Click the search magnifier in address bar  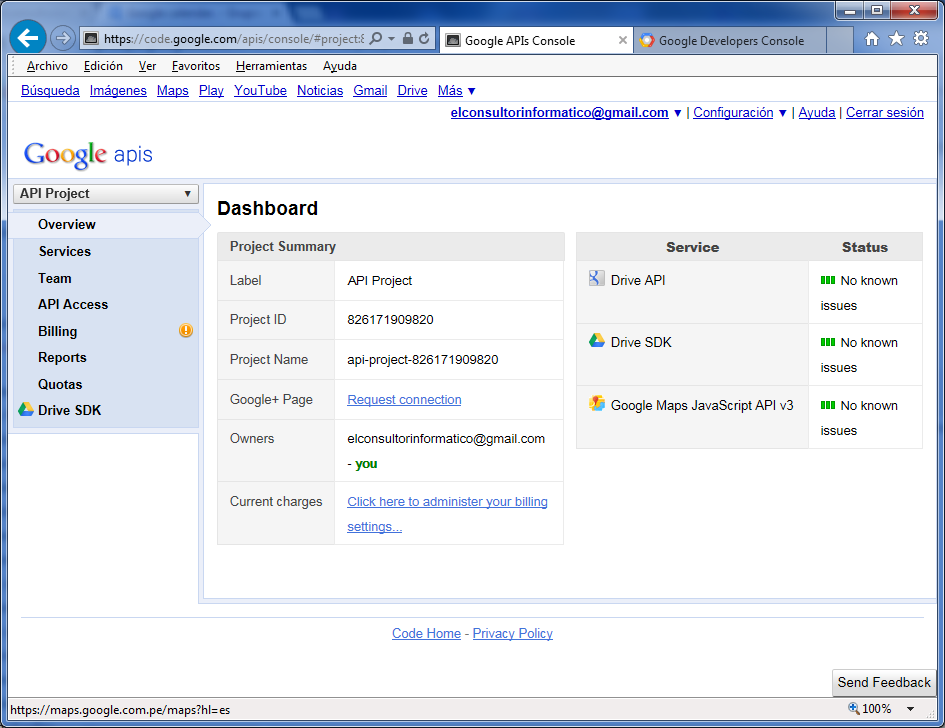coord(375,39)
